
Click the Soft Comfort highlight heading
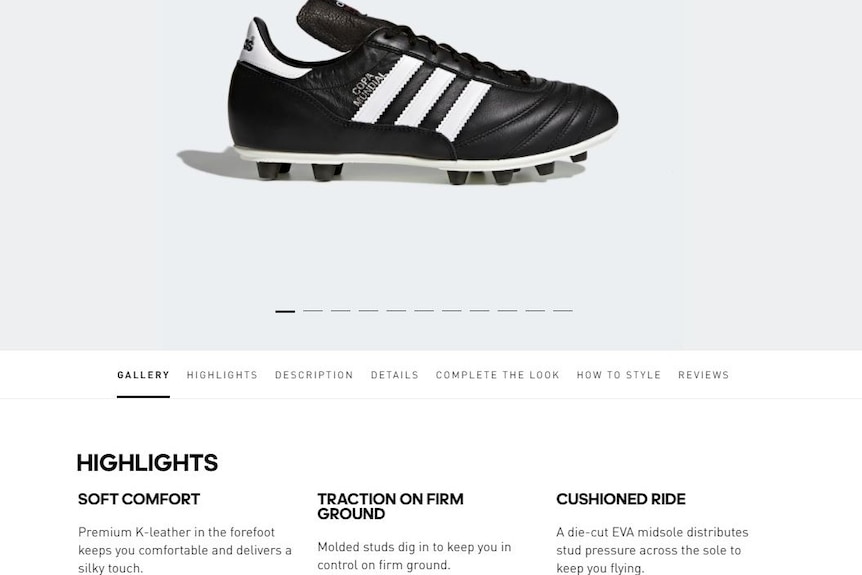point(139,499)
